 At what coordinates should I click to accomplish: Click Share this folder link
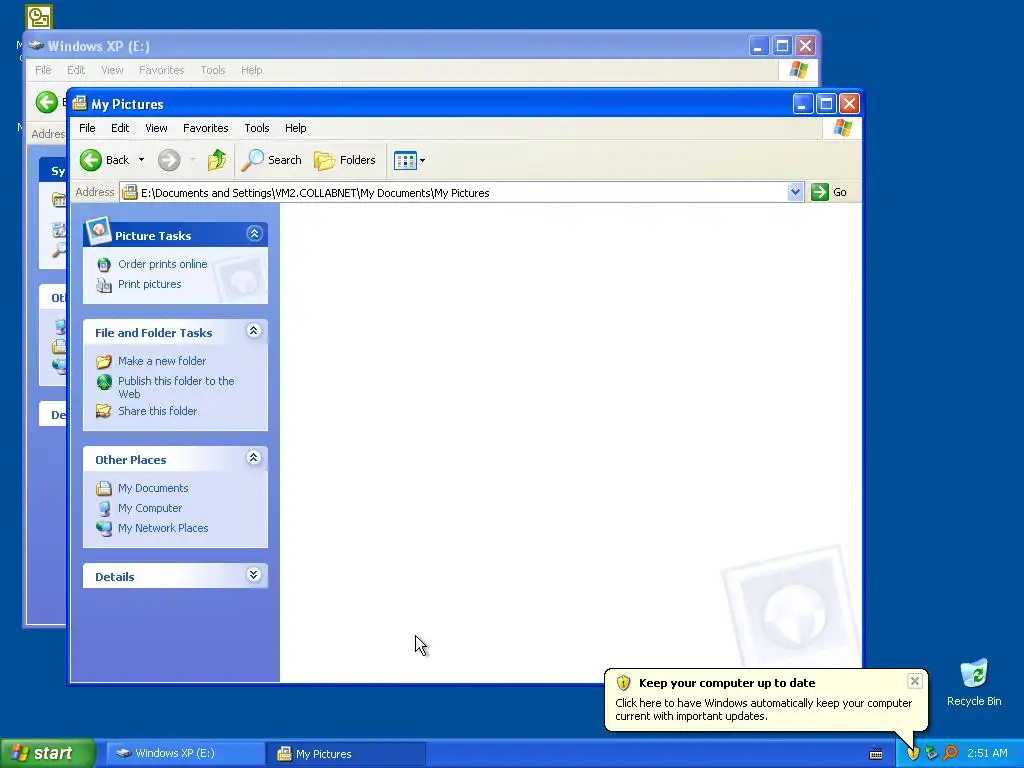pyautogui.click(x=157, y=411)
